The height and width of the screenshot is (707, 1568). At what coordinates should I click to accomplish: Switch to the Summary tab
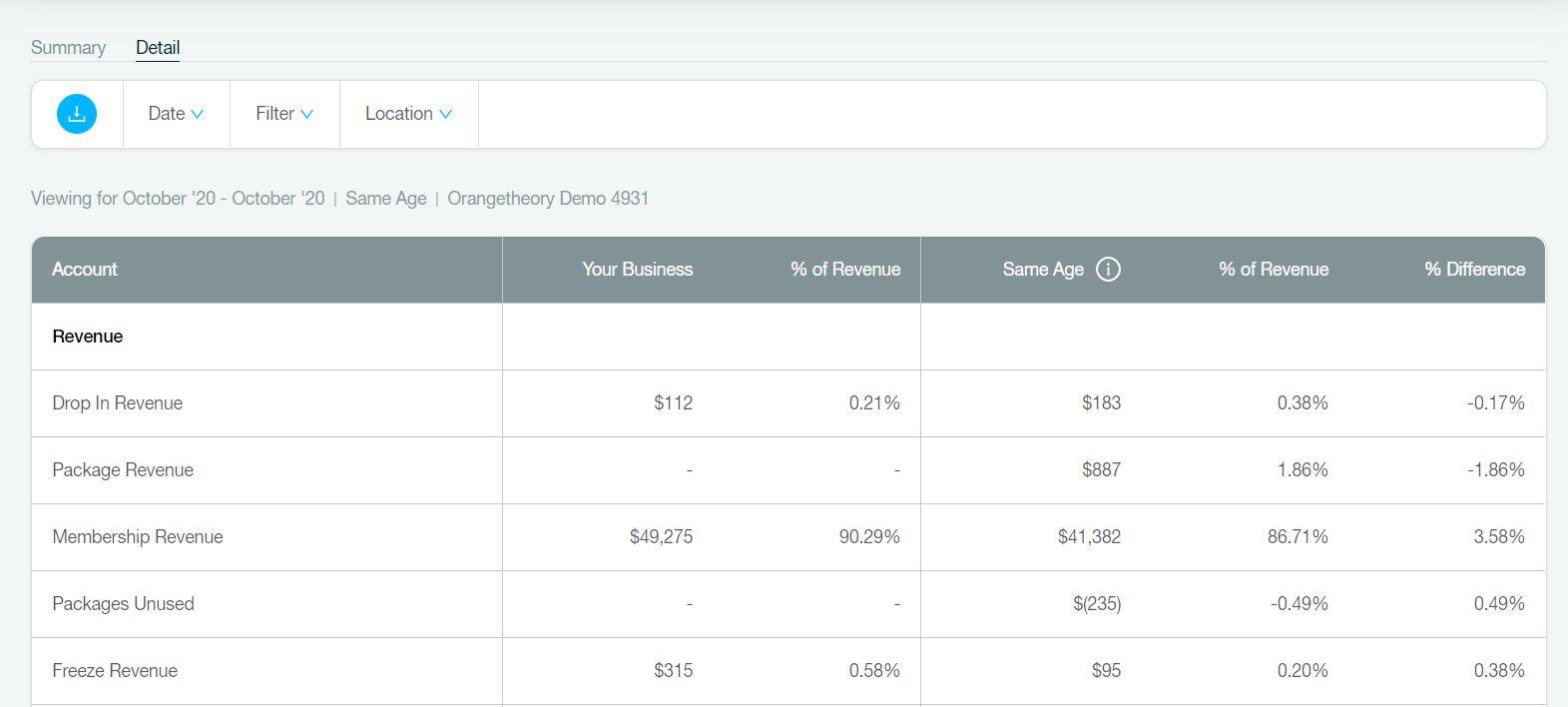pyautogui.click(x=68, y=48)
